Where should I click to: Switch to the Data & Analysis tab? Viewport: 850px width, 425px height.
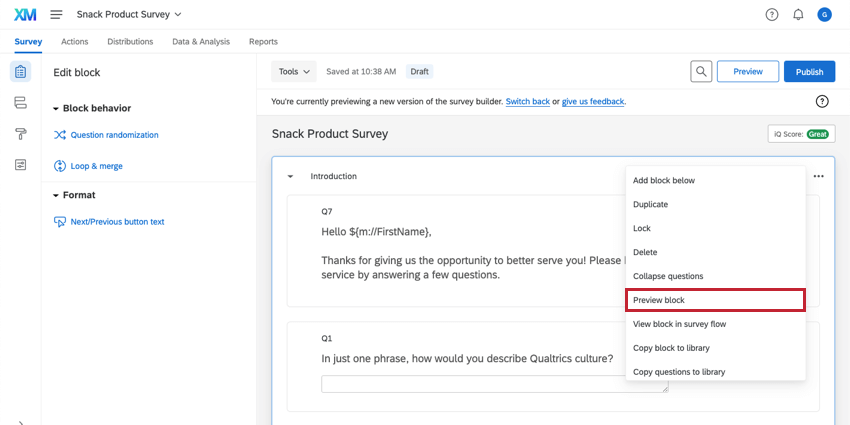pos(200,42)
